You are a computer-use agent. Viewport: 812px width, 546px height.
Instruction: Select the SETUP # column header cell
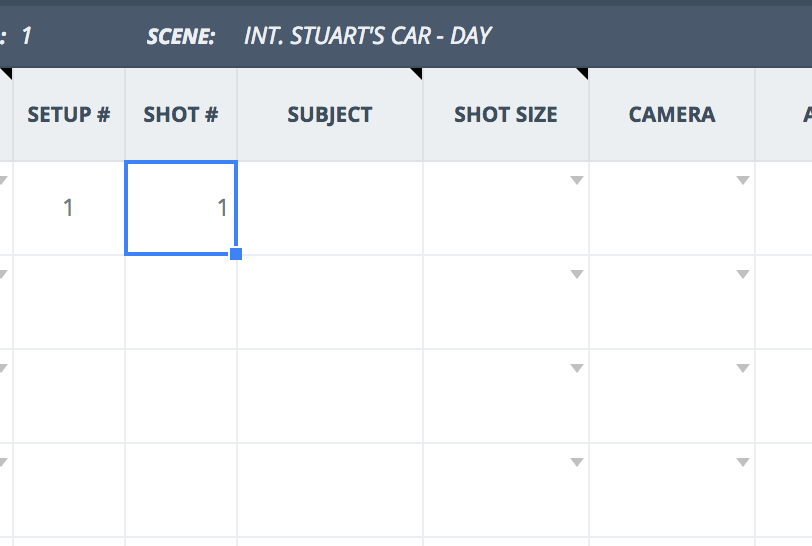68,114
